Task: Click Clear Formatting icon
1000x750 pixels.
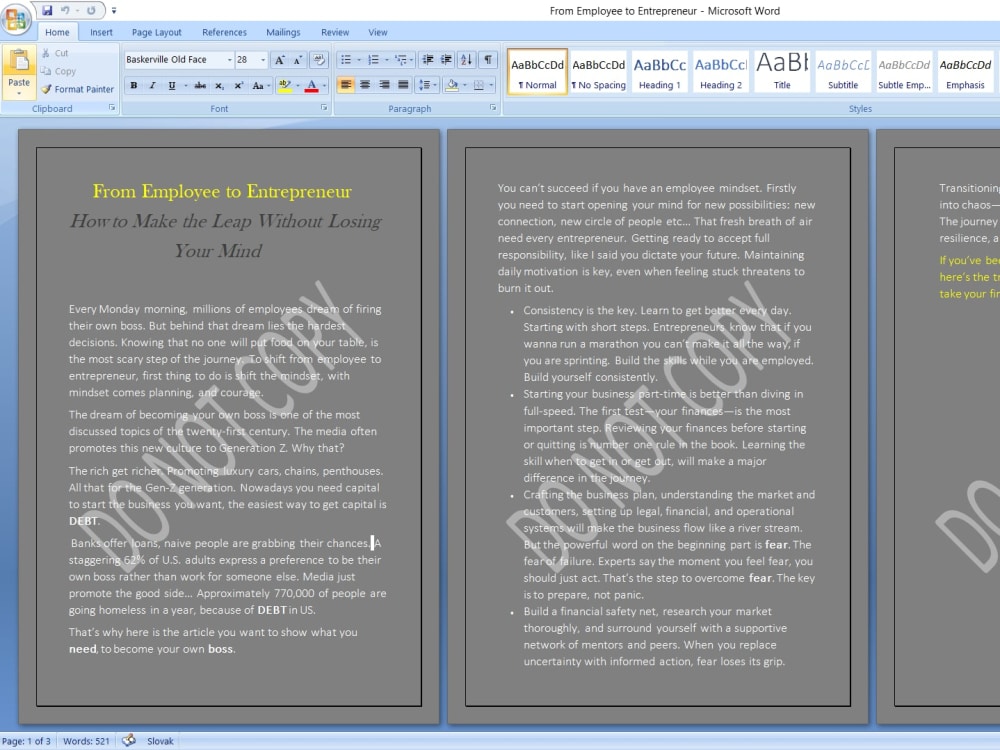Action: (319, 60)
